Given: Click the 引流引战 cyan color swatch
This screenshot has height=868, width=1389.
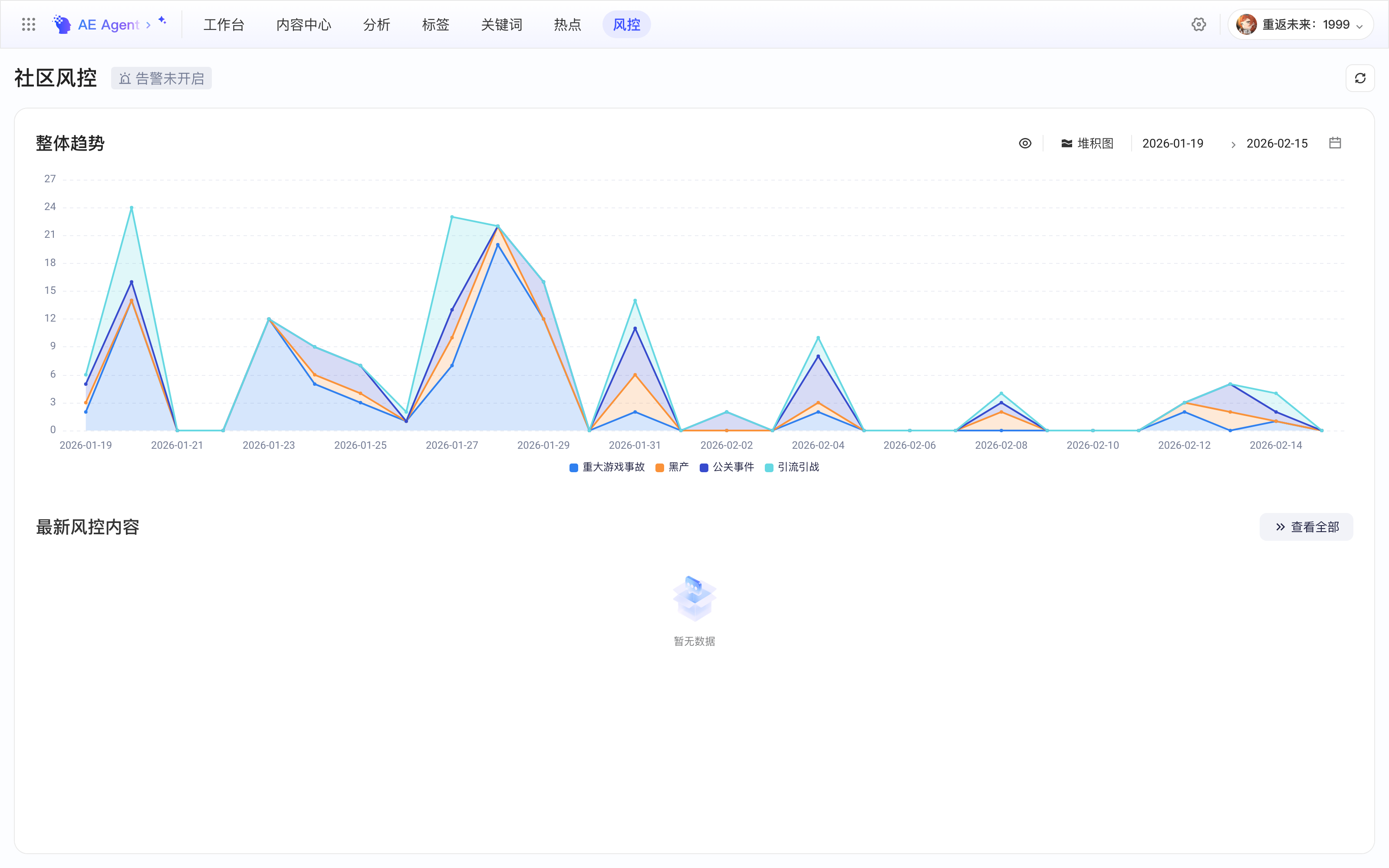Looking at the screenshot, I should (x=769, y=467).
